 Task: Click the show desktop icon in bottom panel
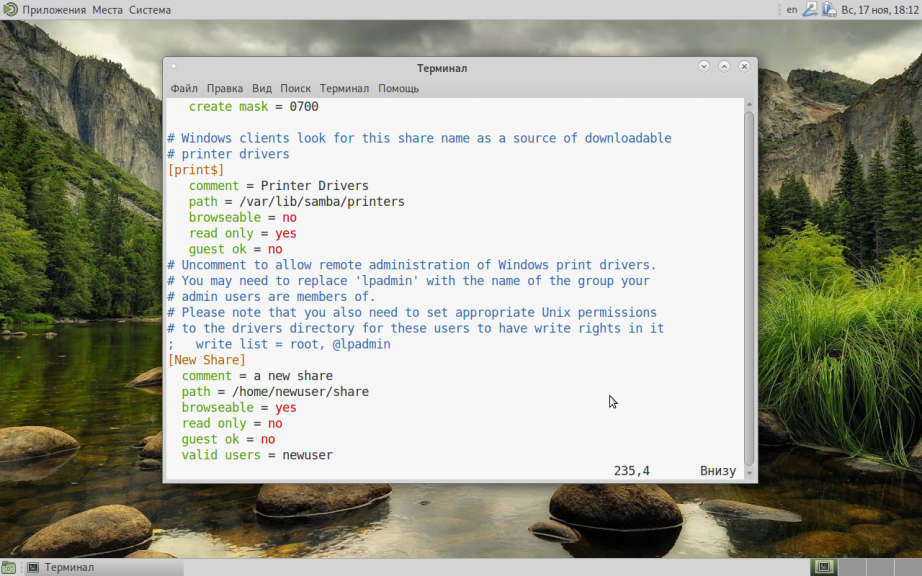8,567
